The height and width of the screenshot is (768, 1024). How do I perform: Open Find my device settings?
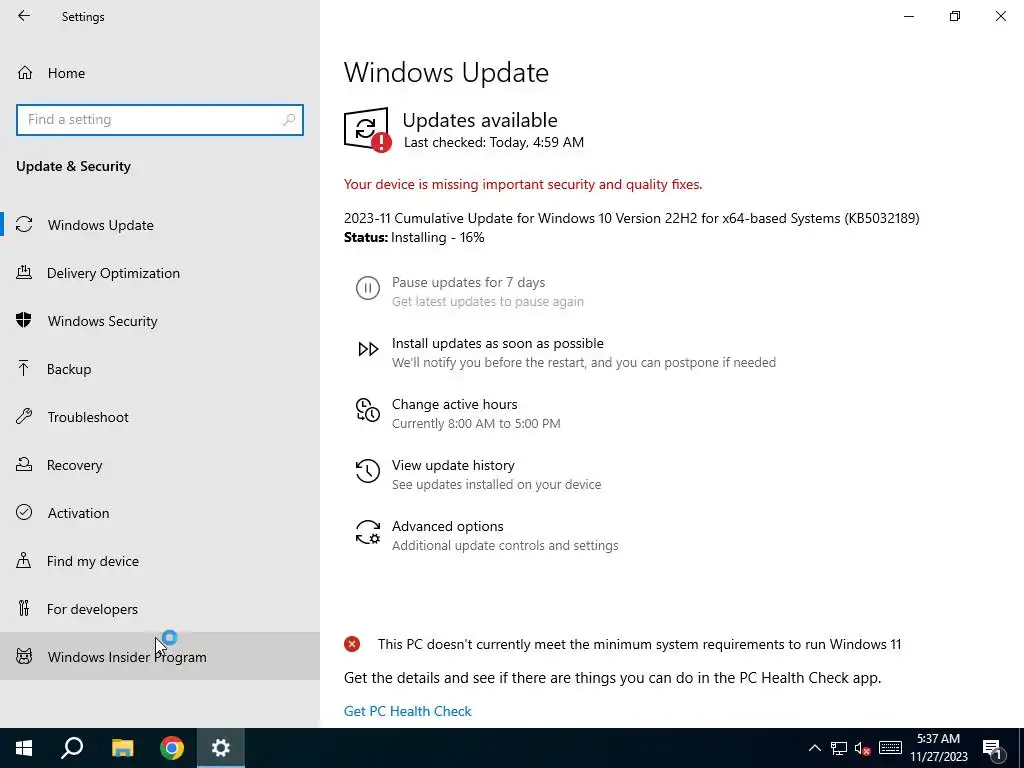coord(160,561)
